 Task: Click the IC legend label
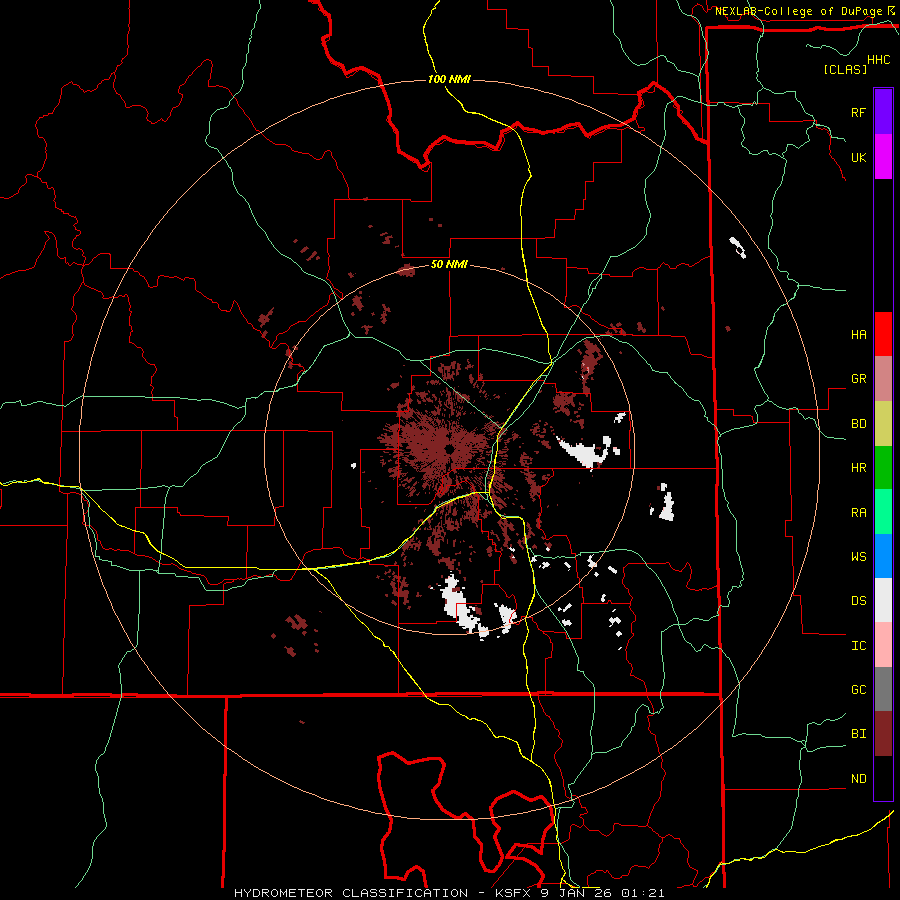pos(858,646)
